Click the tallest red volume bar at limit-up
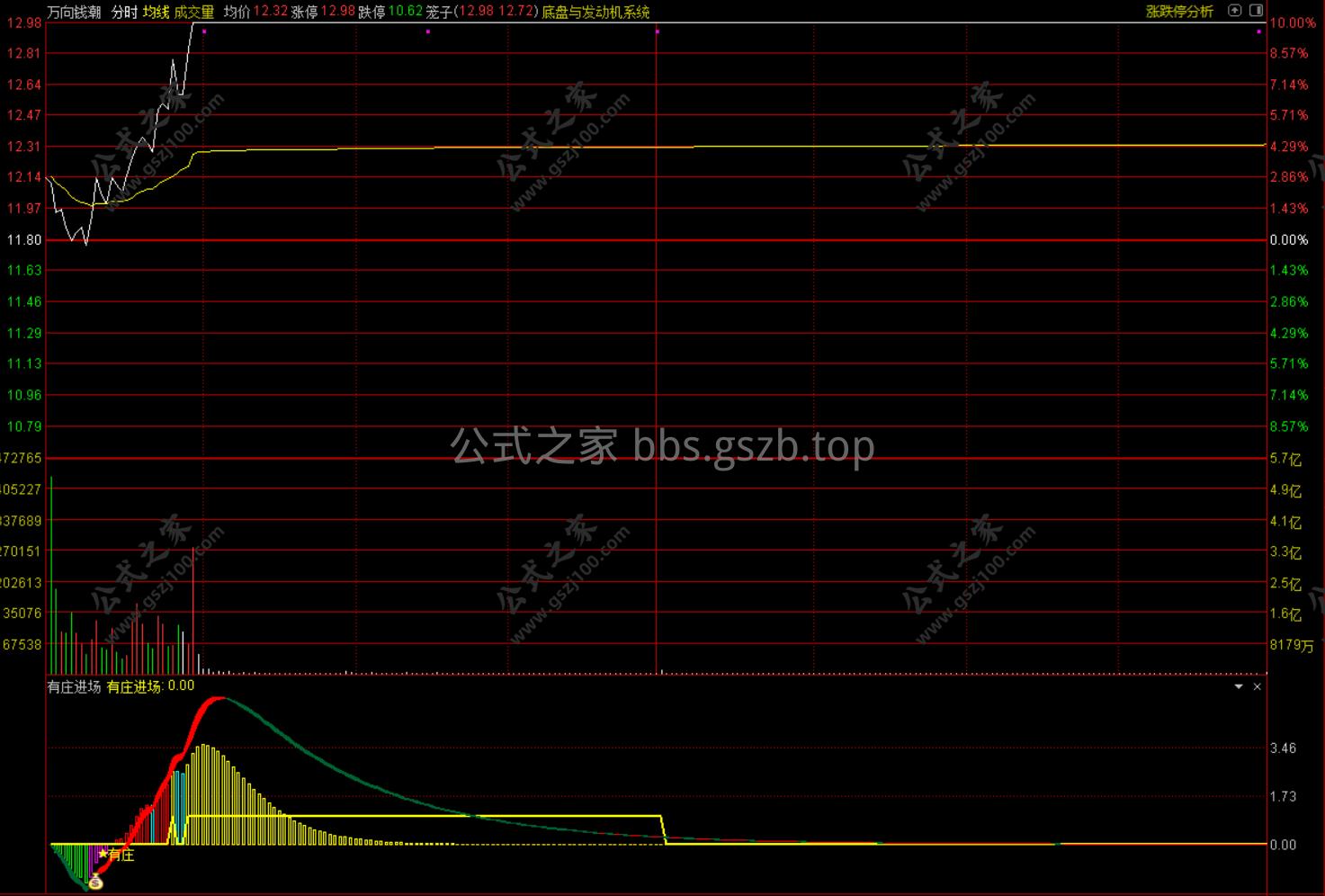The height and width of the screenshot is (896, 1325). pos(193,610)
